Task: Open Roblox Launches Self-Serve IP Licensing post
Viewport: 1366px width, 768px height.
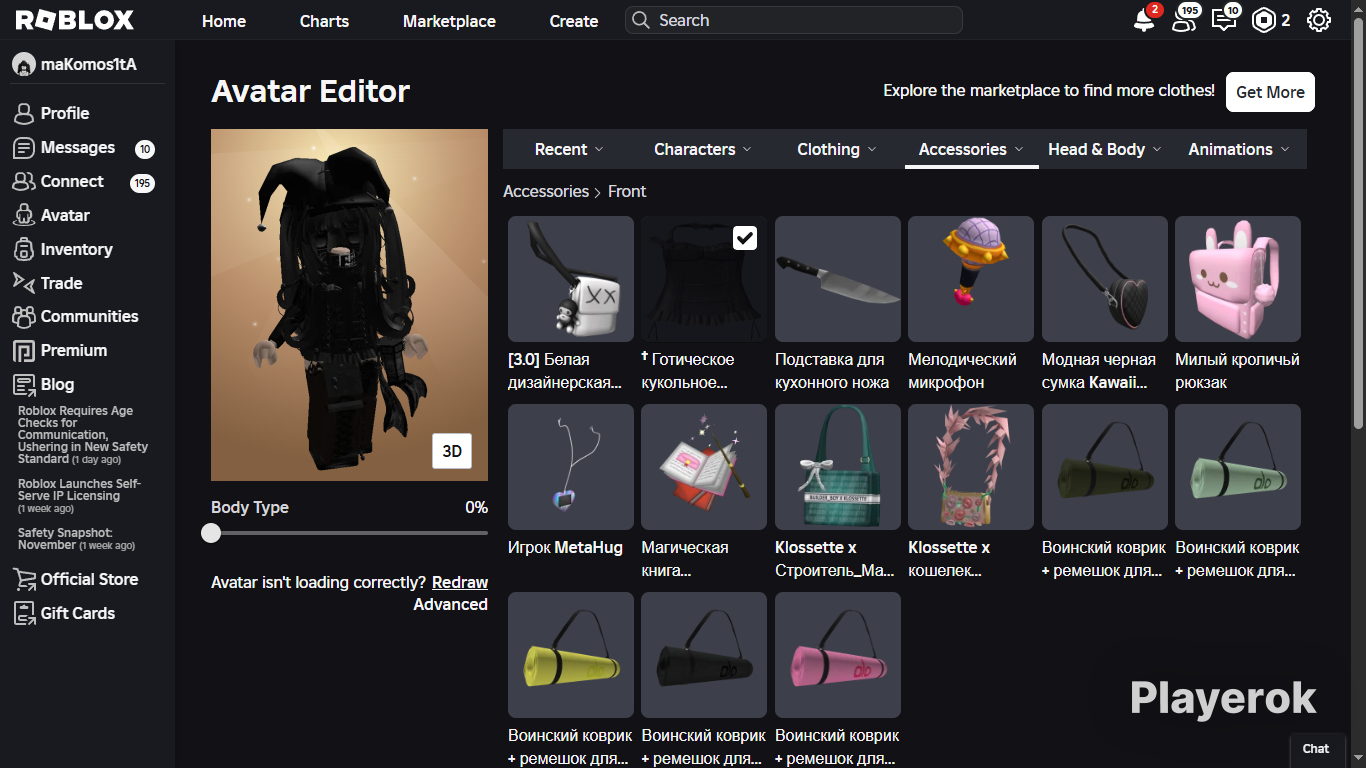Action: point(80,495)
